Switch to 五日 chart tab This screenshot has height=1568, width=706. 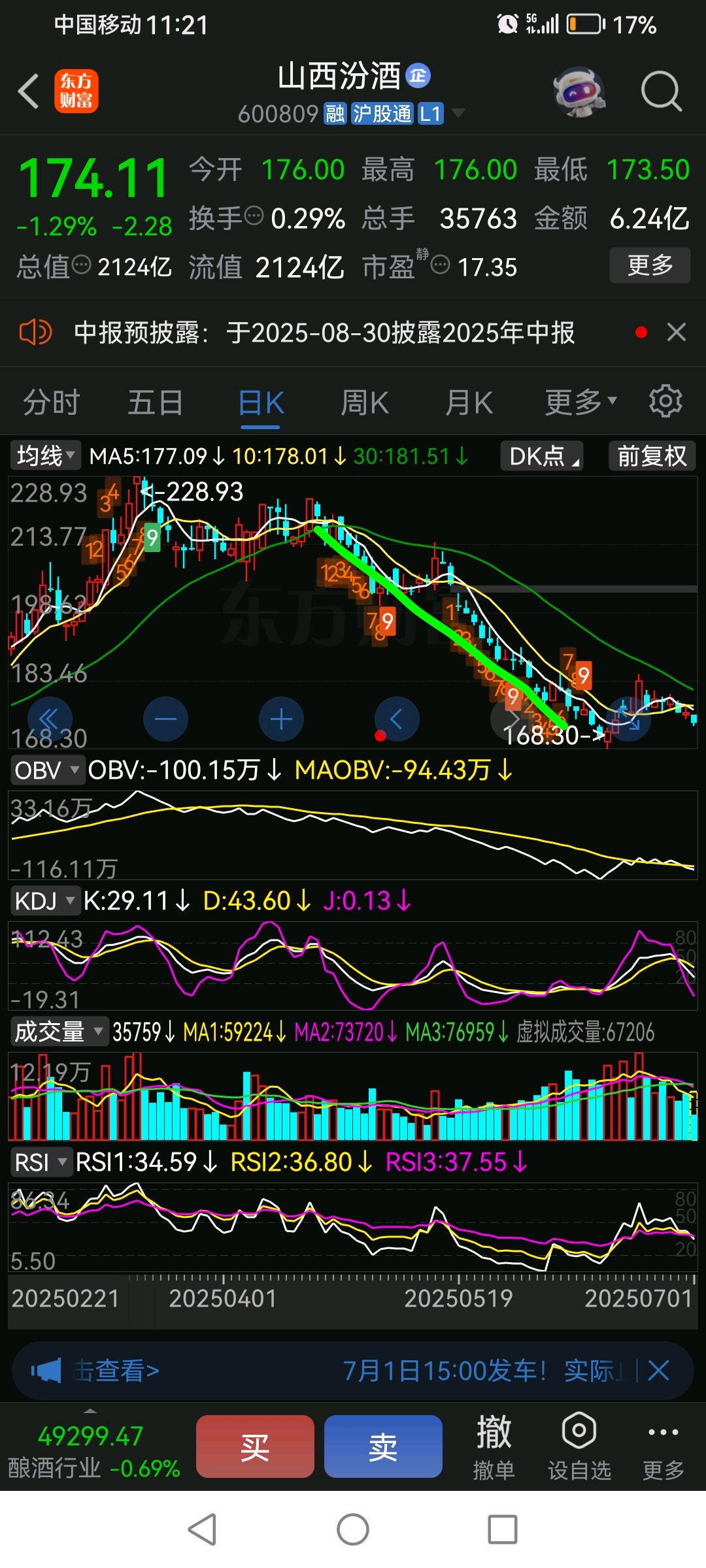156,402
